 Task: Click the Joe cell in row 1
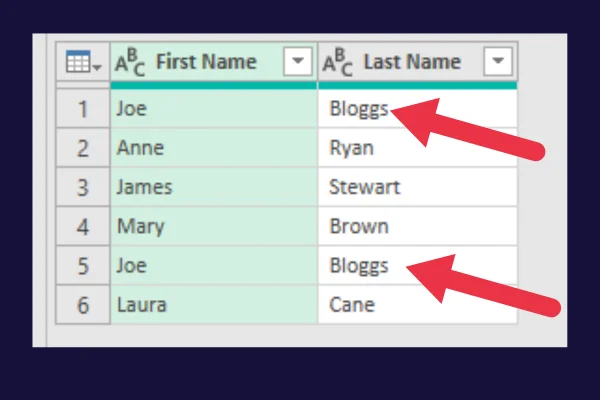(x=214, y=109)
